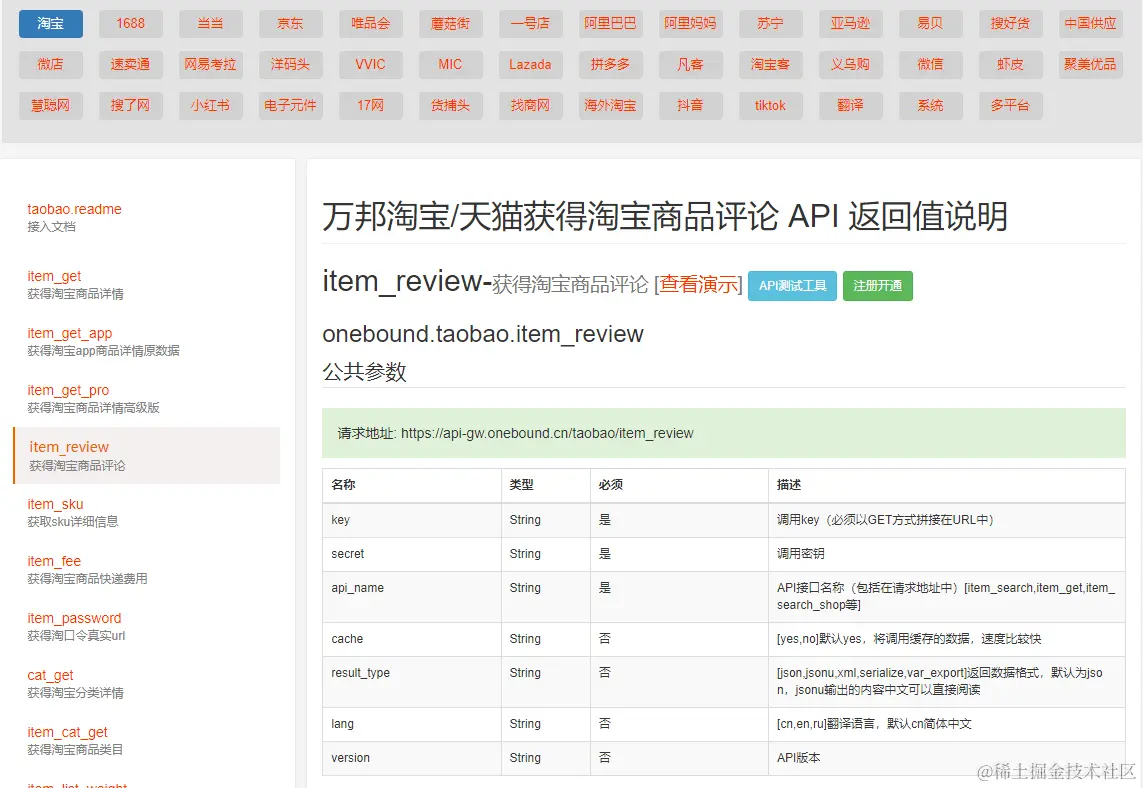1143x788 pixels.
Task: Switch to the tiktok tab
Action: (771, 105)
